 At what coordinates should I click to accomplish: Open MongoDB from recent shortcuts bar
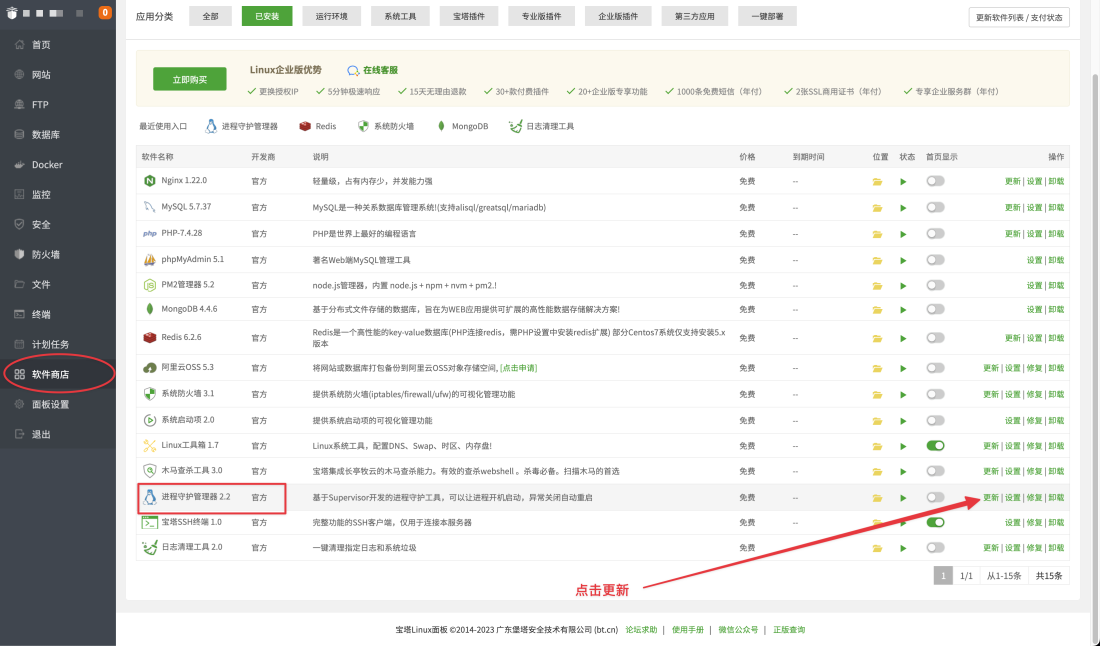click(441, 127)
